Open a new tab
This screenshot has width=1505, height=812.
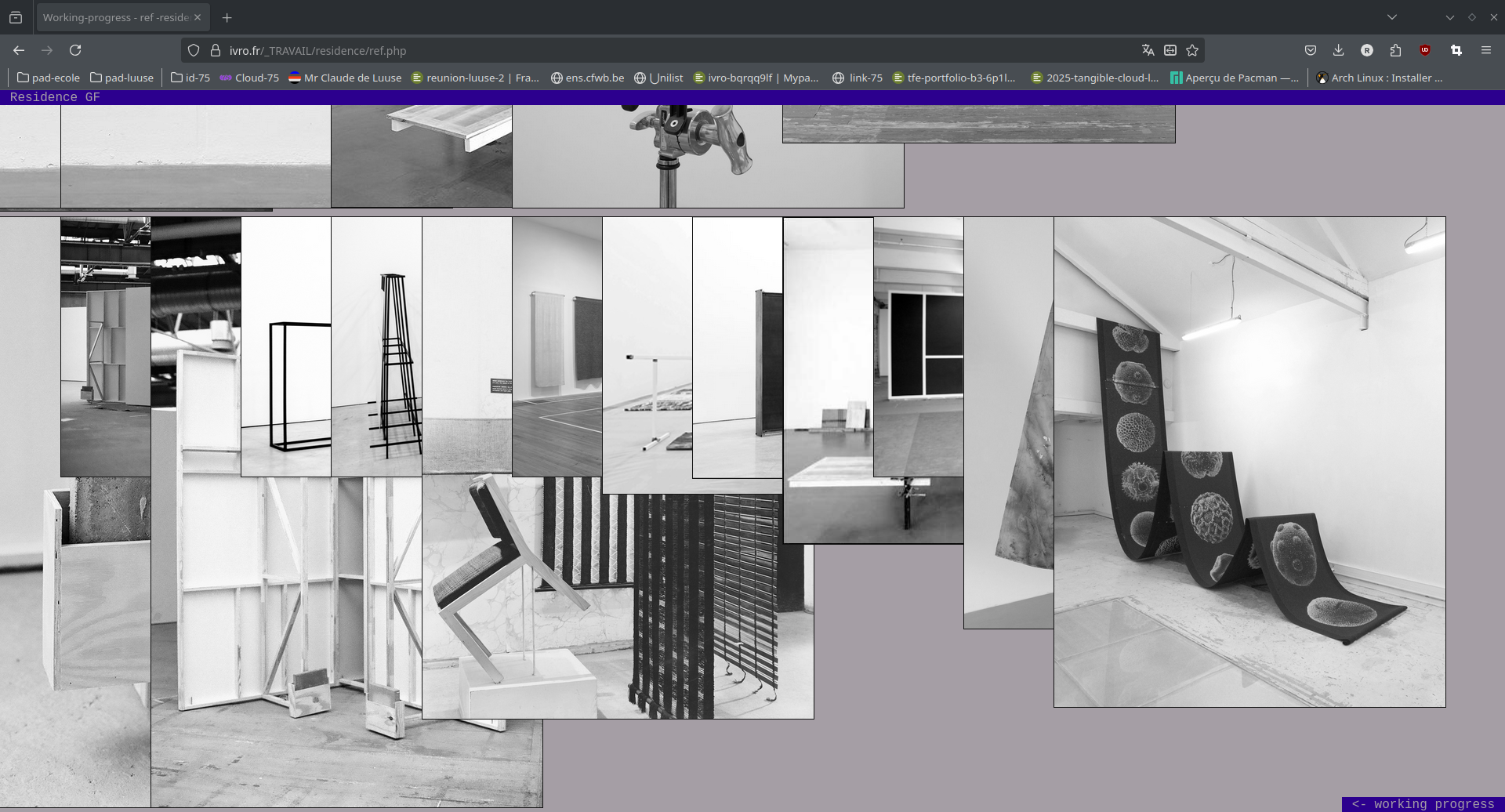click(227, 17)
